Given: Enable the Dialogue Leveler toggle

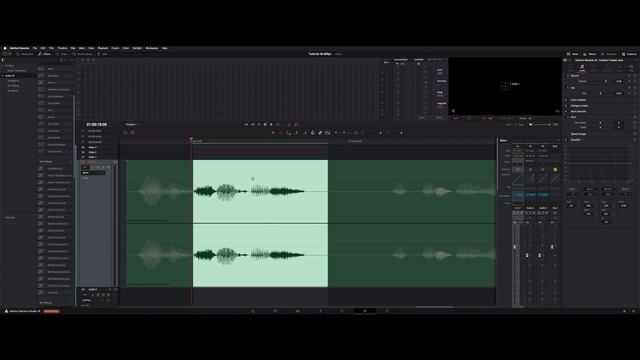Looking at the screenshot, I should [567, 106].
